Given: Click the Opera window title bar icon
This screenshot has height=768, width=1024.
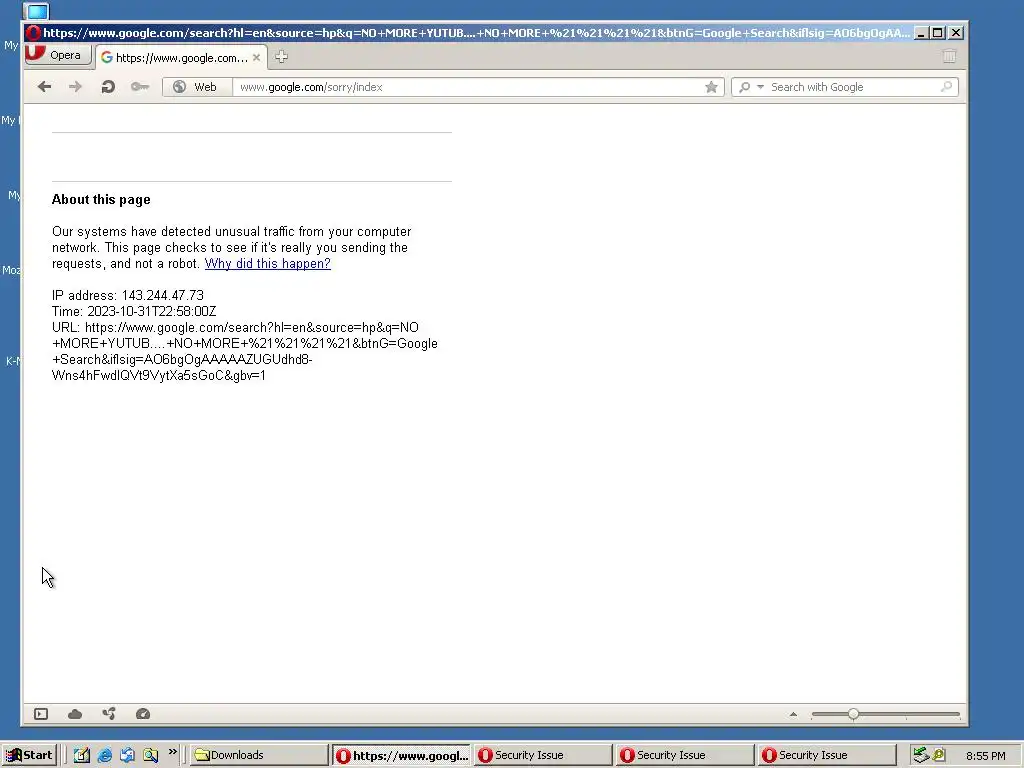Looking at the screenshot, I should (33, 33).
